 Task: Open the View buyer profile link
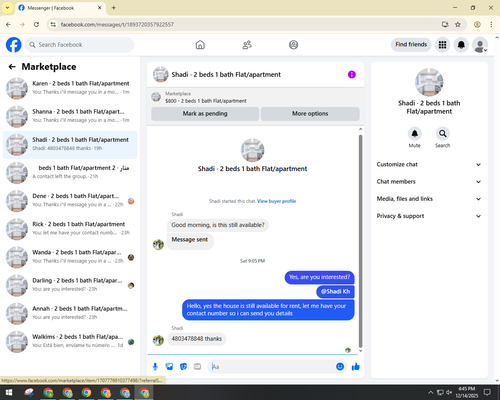tap(276, 201)
